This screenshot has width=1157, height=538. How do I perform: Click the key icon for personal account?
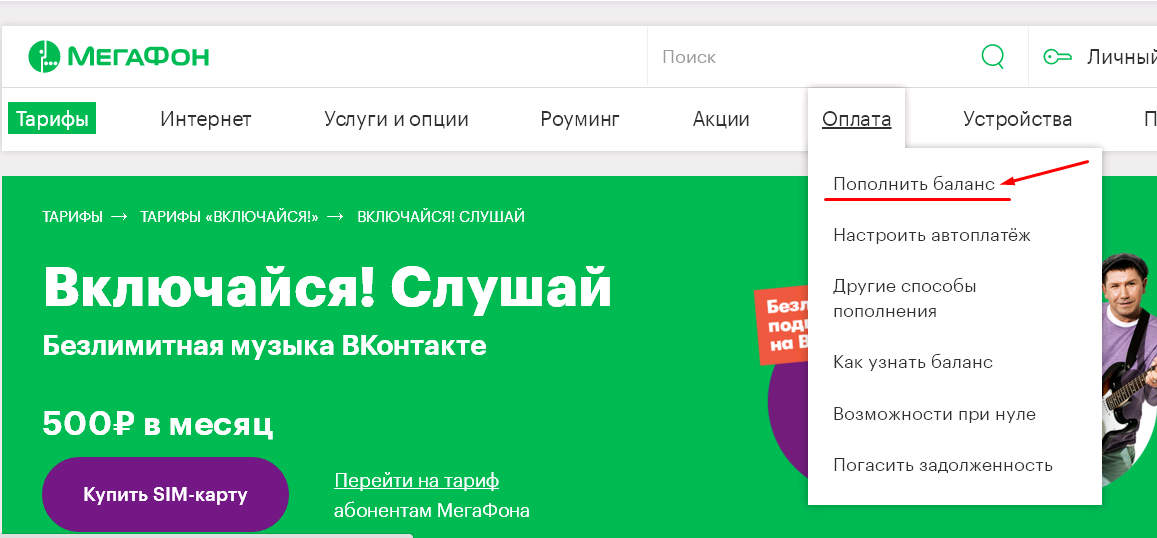[1057, 57]
